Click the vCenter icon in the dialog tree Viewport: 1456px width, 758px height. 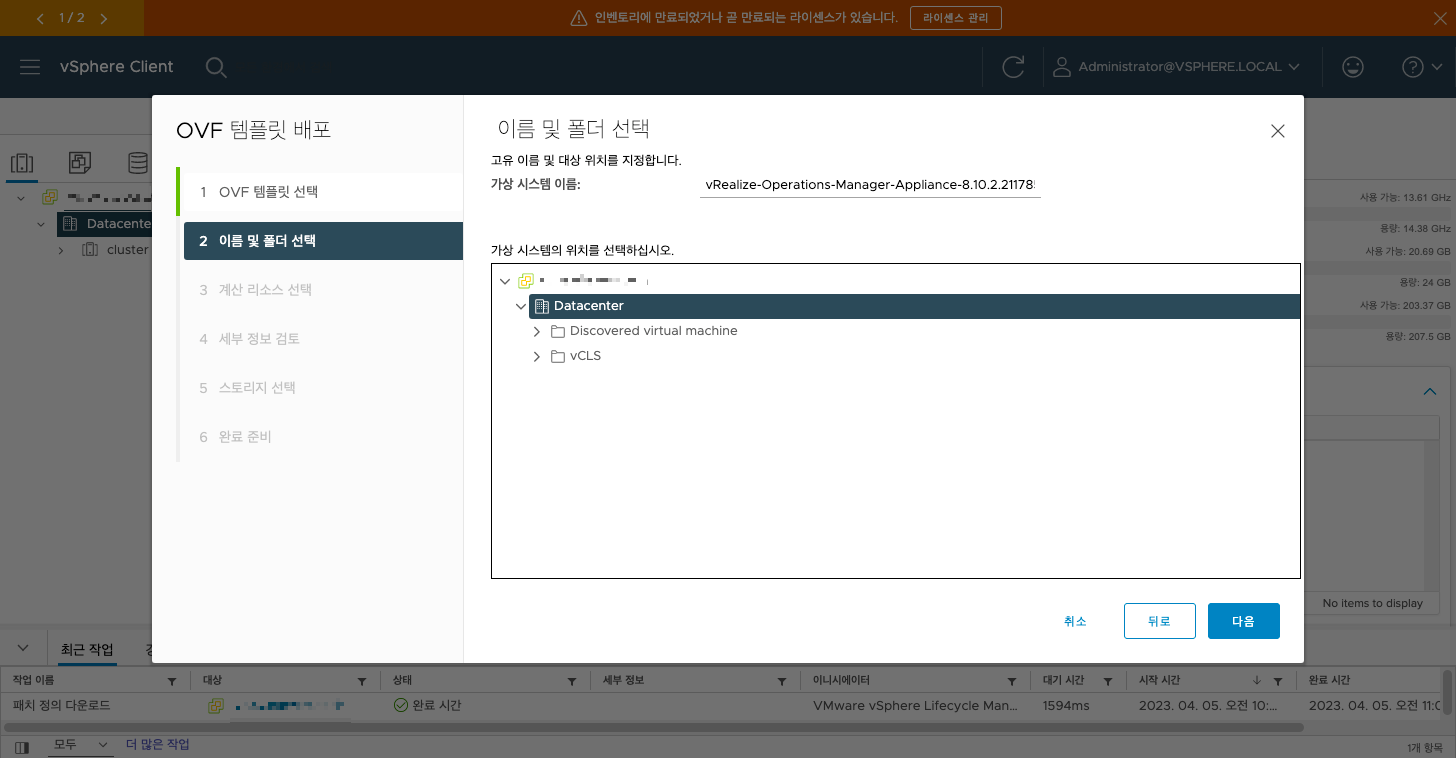tap(525, 281)
